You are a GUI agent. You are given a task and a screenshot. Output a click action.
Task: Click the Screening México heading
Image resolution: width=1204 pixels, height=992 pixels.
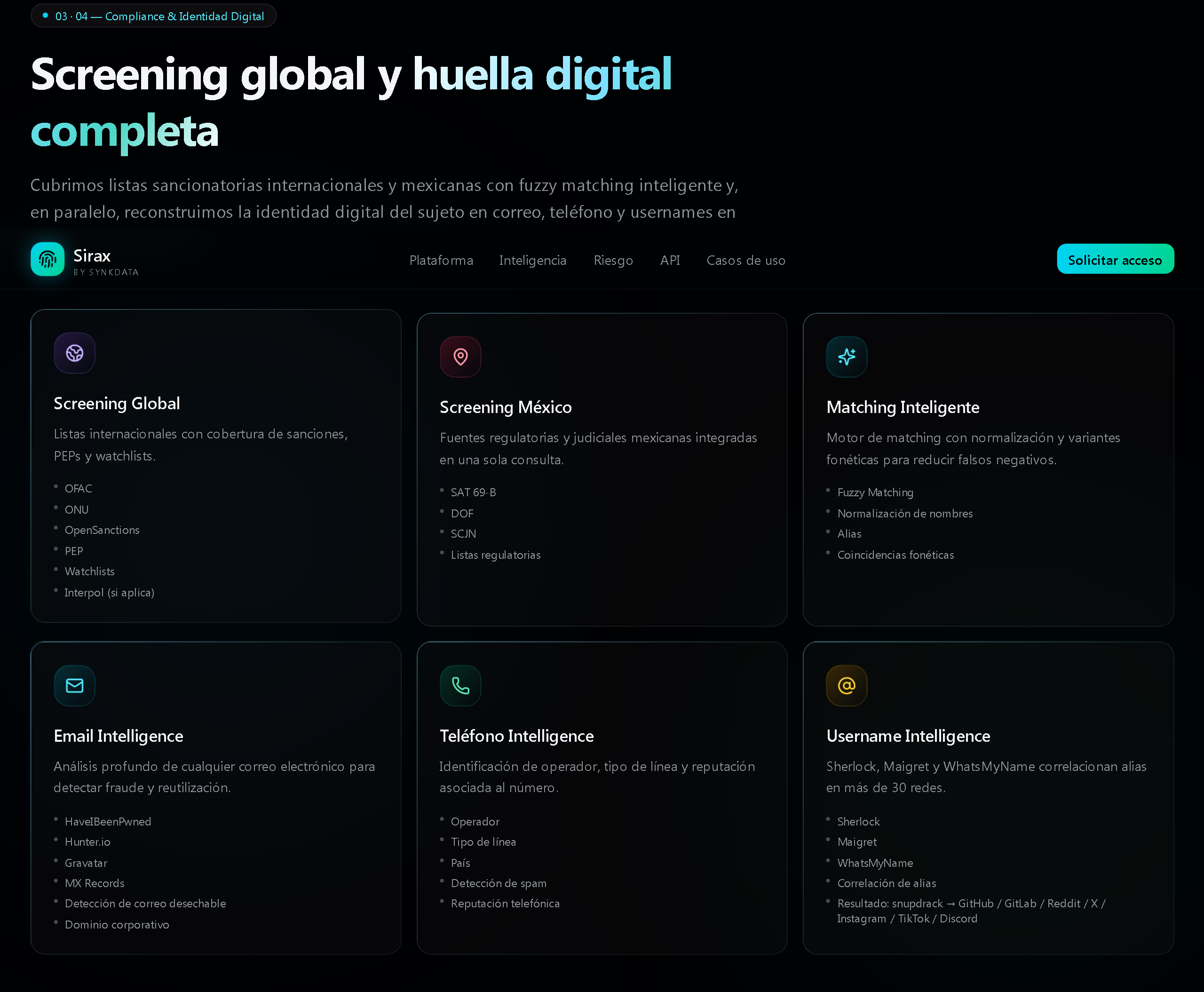coord(506,407)
